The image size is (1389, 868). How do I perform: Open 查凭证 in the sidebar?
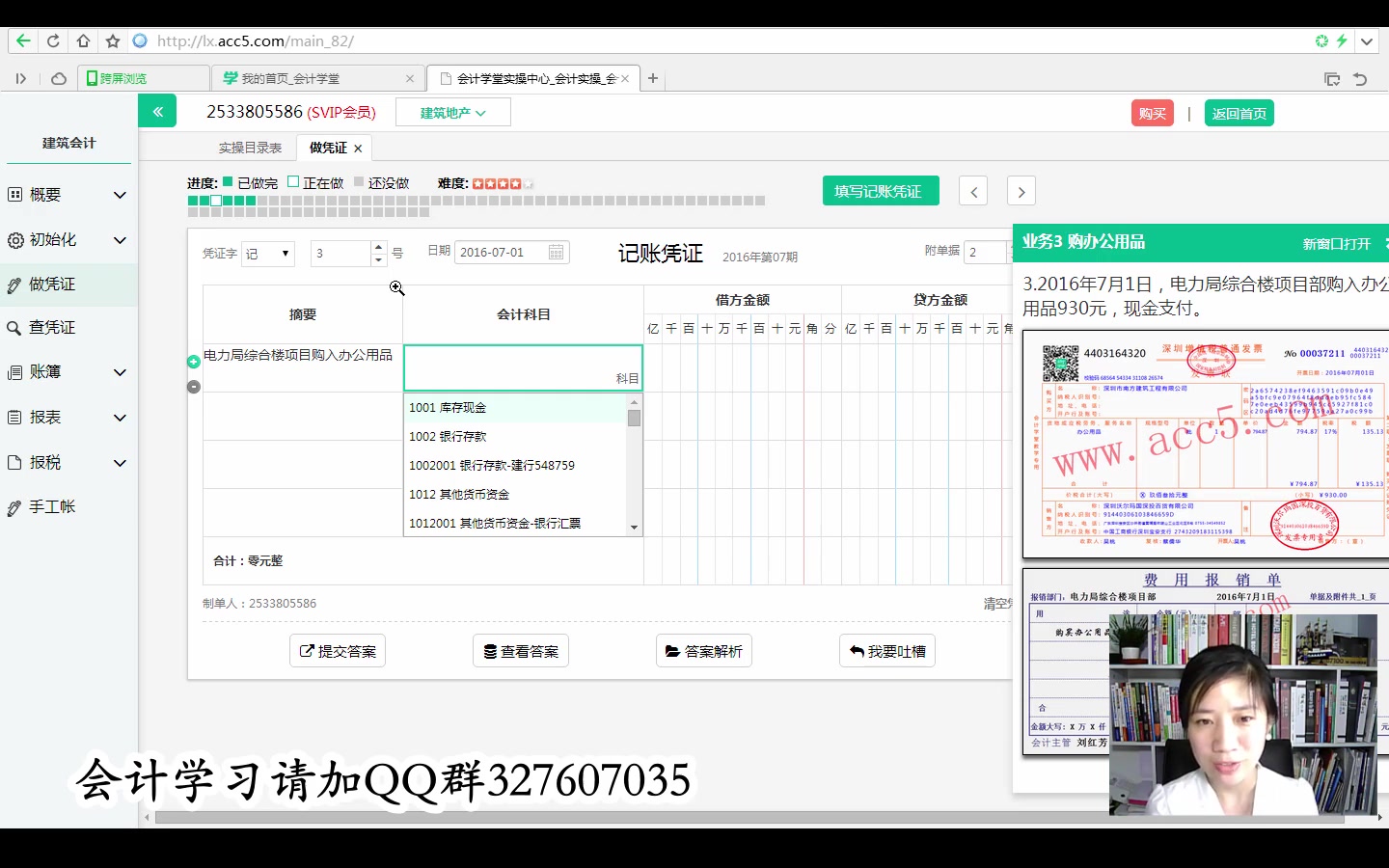(x=68, y=328)
